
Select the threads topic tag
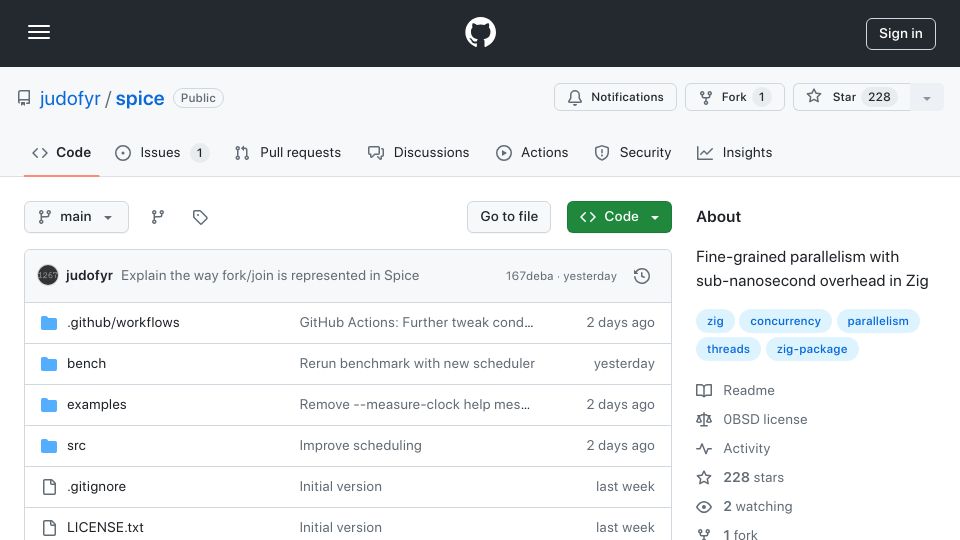point(728,349)
